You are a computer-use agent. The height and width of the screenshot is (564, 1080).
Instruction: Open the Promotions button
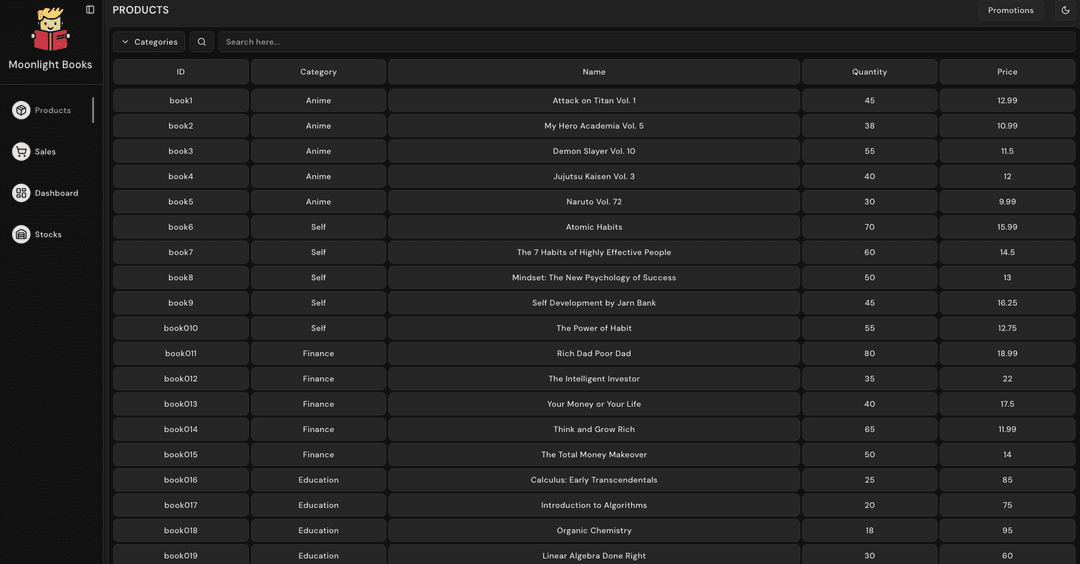pos(1010,10)
